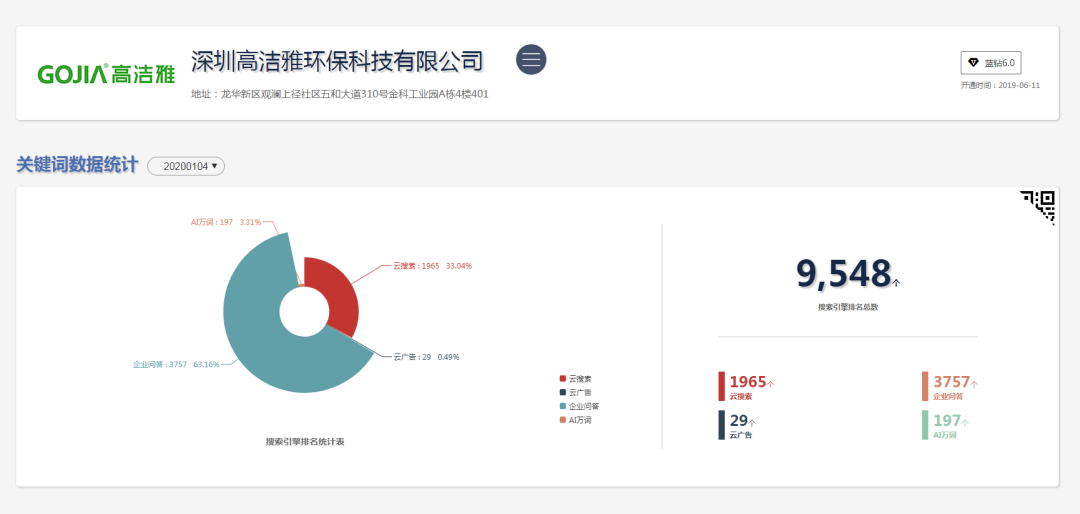Click the up arrow beside 197 AI万词 stat

click(x=966, y=423)
